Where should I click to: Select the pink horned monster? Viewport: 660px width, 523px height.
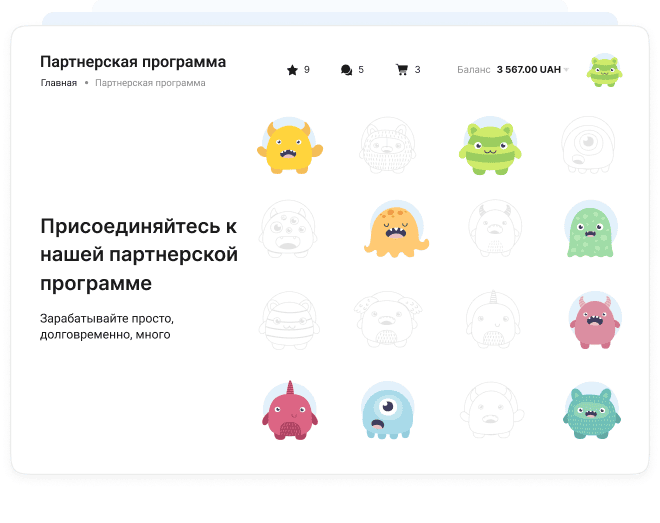click(x=590, y=319)
